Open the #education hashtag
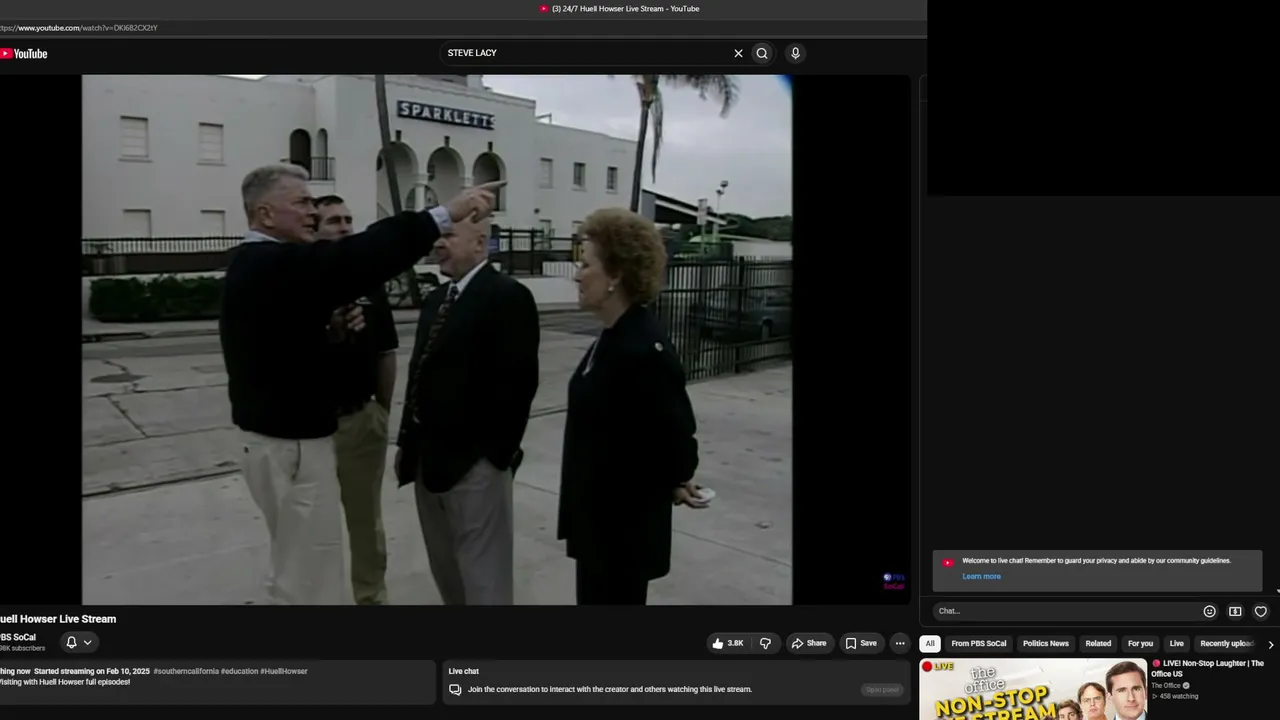This screenshot has width=1280, height=720. (239, 671)
